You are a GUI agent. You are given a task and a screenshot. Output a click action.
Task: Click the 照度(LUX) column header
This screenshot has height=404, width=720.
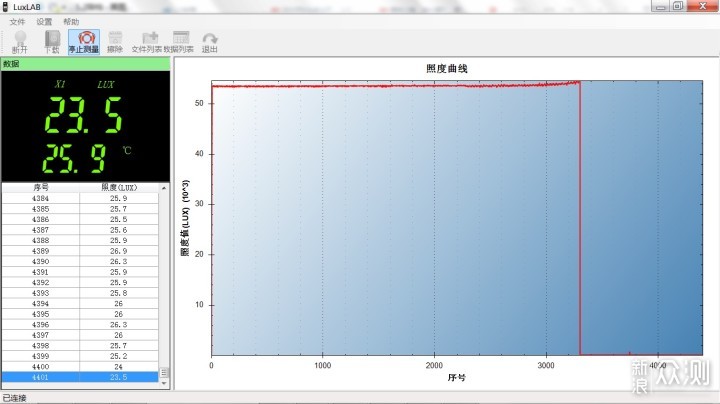tap(119, 187)
